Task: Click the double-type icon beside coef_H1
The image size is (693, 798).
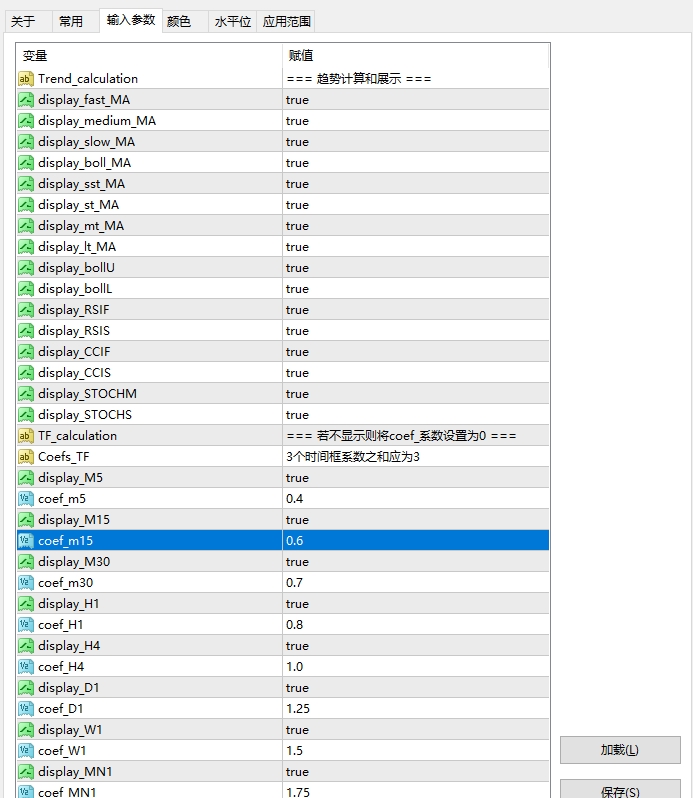Action: pyautogui.click(x=26, y=624)
